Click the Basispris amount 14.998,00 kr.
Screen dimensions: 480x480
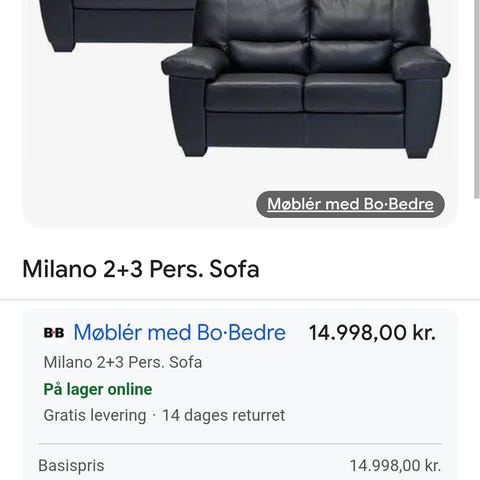pos(395,466)
